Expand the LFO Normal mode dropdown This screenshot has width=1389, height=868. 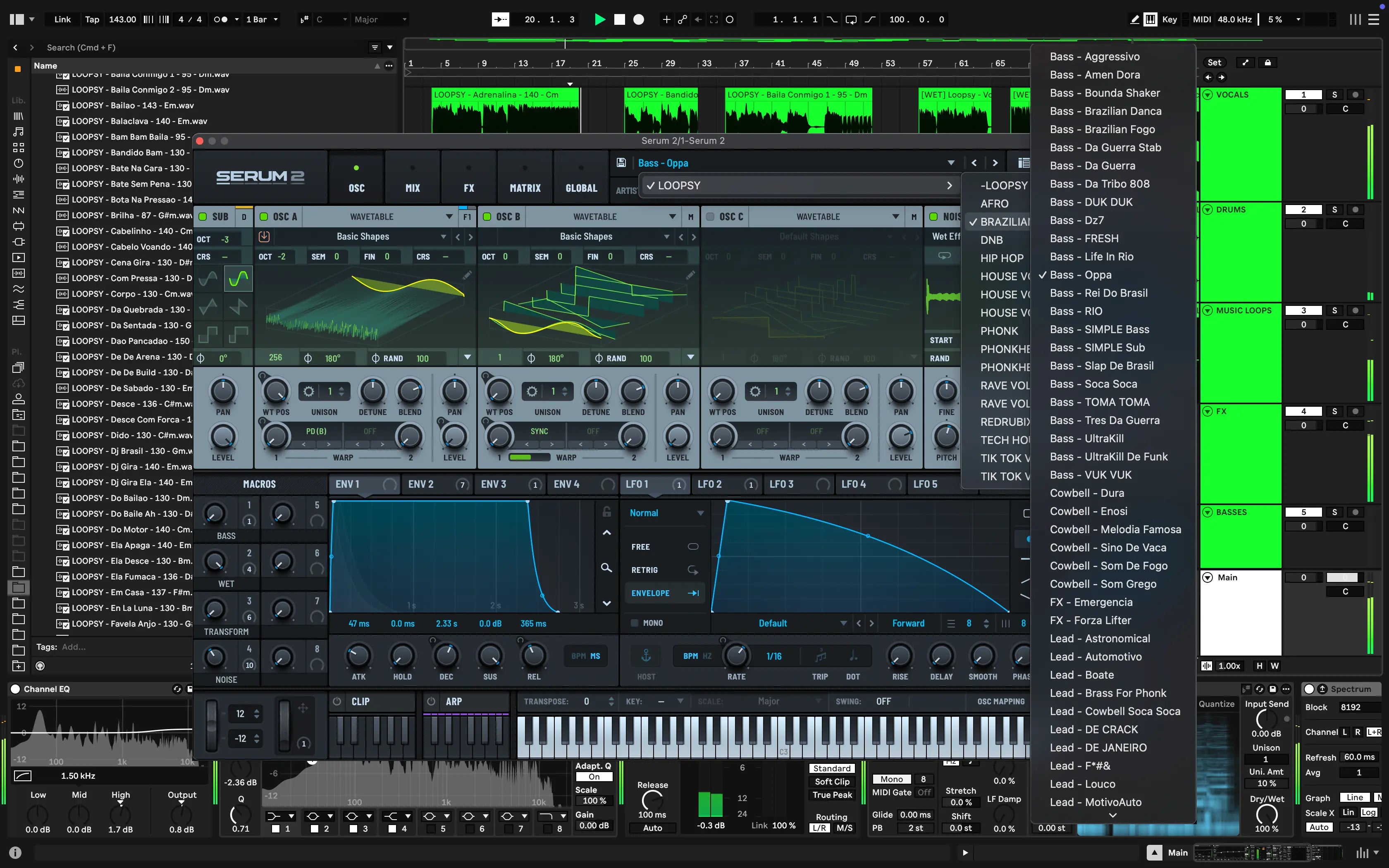tap(700, 513)
